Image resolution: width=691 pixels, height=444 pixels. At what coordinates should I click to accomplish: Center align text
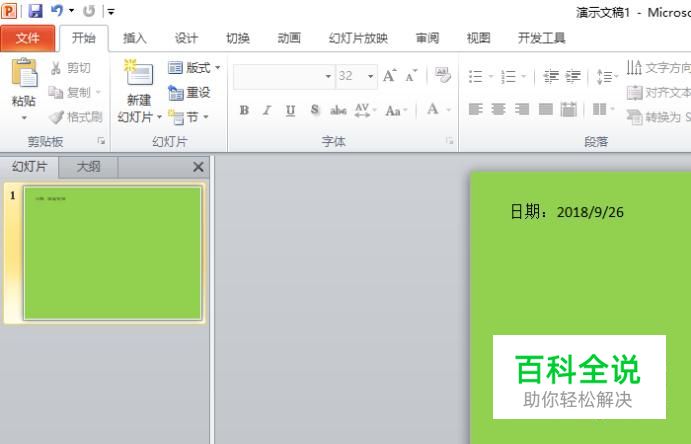click(x=498, y=109)
